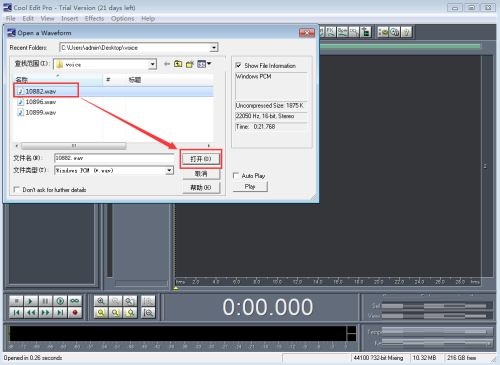Screen dimensions: 500x365
Task: Click the file list scrollbar right arrow
Action: tap(209, 146)
